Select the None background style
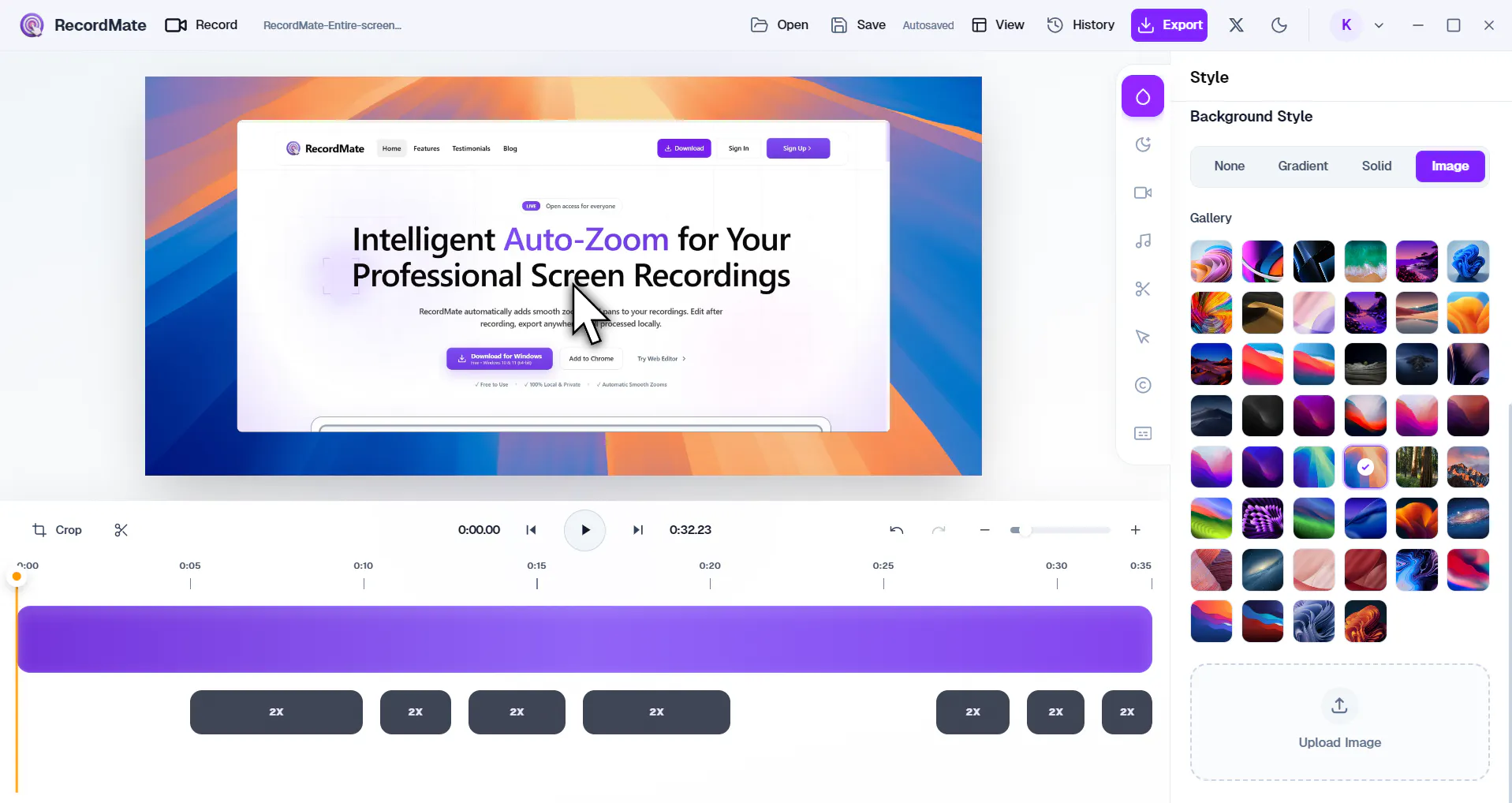The image size is (1512, 803). point(1229,166)
